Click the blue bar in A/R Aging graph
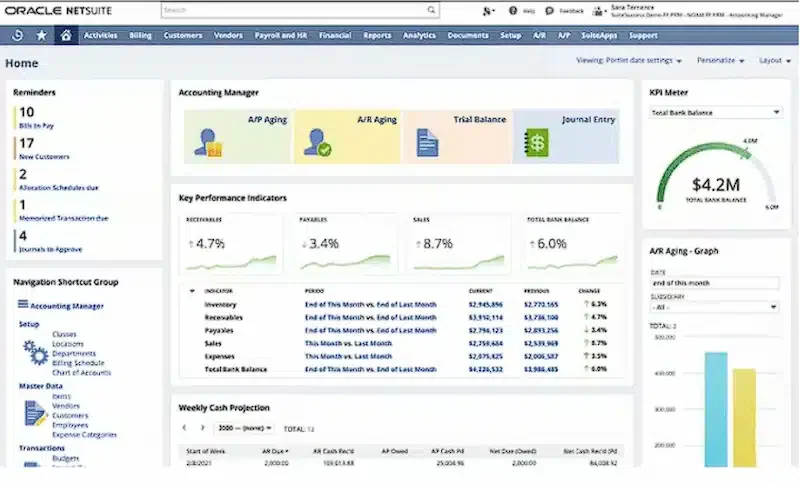This screenshot has width=800, height=483. pyautogui.click(x=716, y=409)
